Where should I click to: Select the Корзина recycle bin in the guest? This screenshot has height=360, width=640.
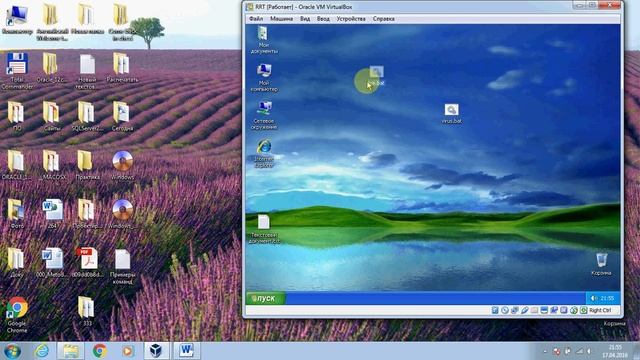tap(601, 264)
